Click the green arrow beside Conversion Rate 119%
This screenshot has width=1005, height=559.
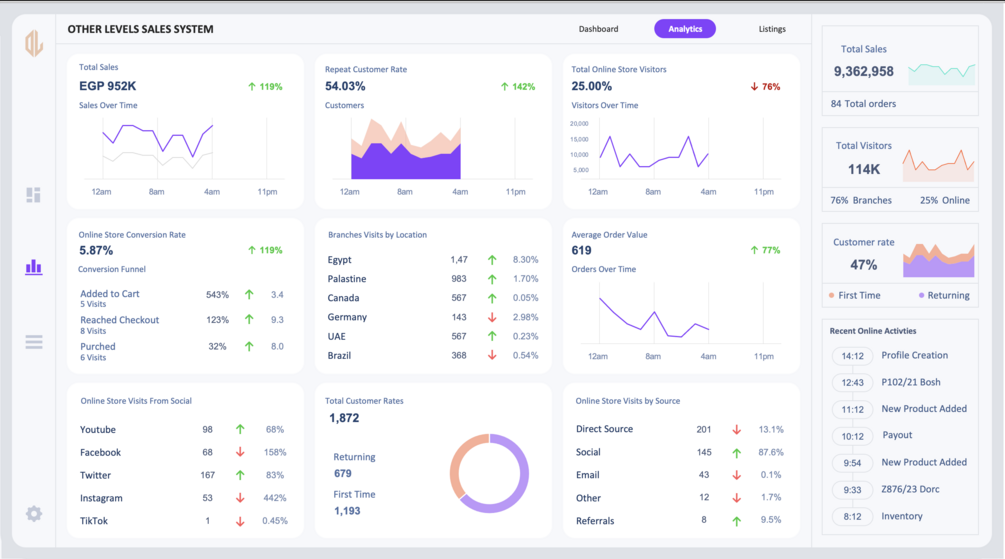click(x=252, y=250)
